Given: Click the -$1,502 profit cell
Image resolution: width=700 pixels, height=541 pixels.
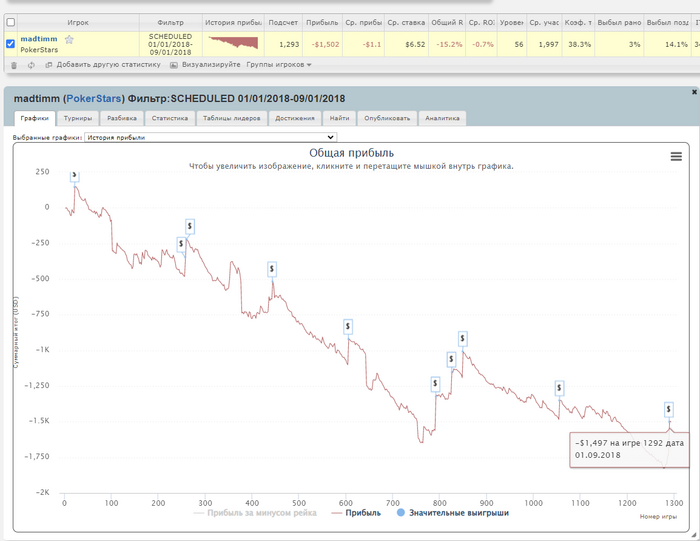Looking at the screenshot, I should (322, 44).
